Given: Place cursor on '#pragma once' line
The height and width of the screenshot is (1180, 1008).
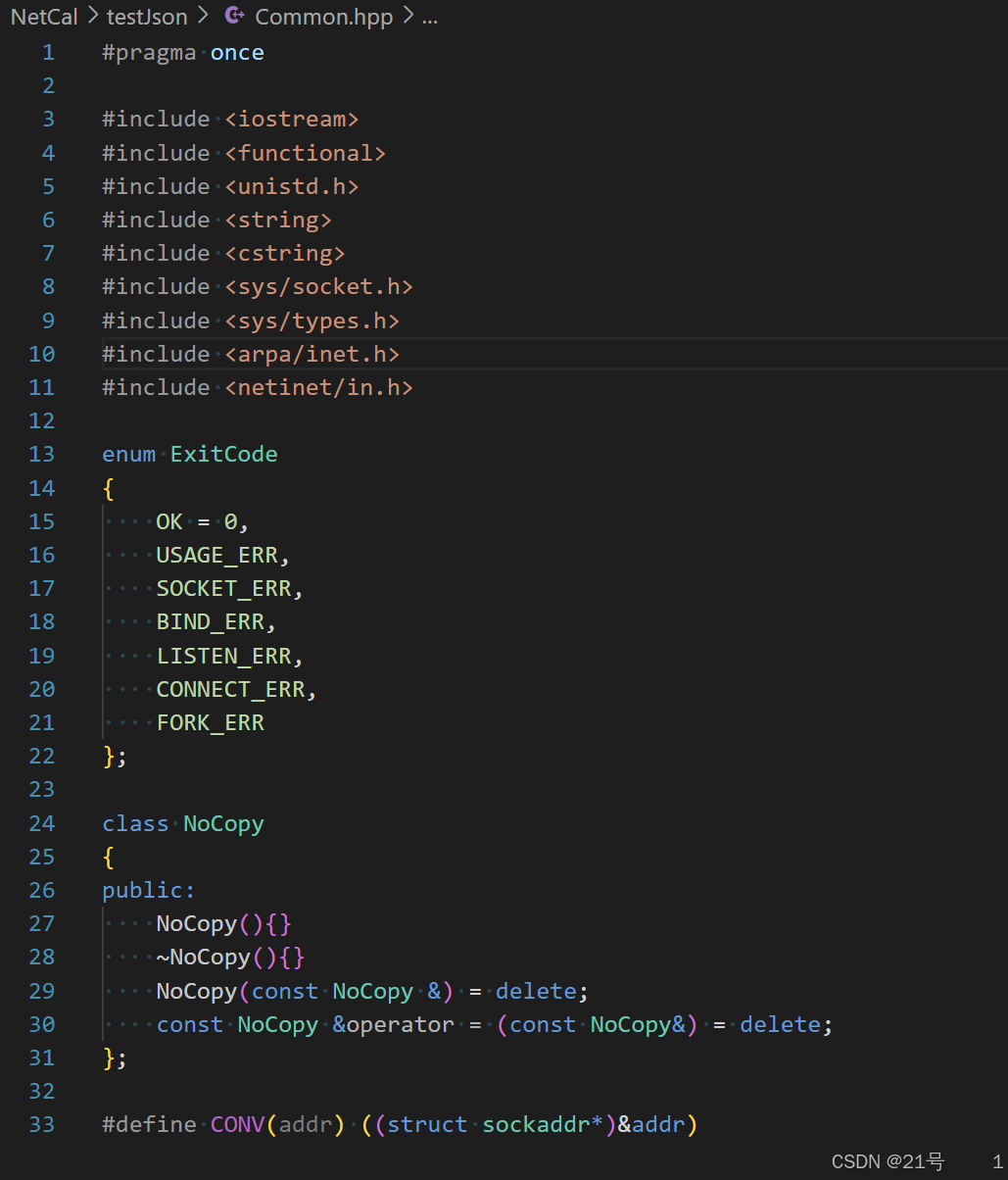Looking at the screenshot, I should coord(183,53).
